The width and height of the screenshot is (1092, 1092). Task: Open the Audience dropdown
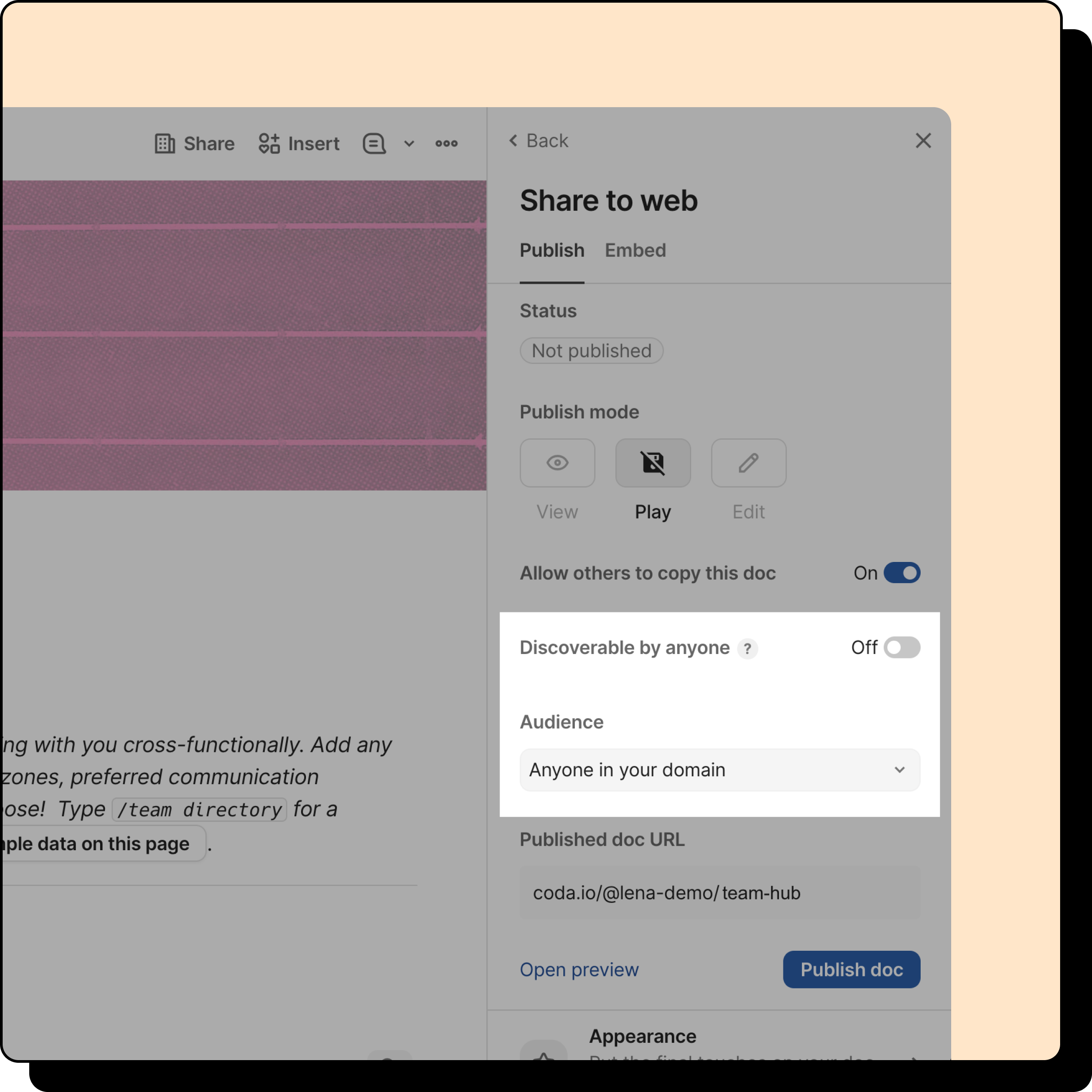pyautogui.click(x=719, y=769)
